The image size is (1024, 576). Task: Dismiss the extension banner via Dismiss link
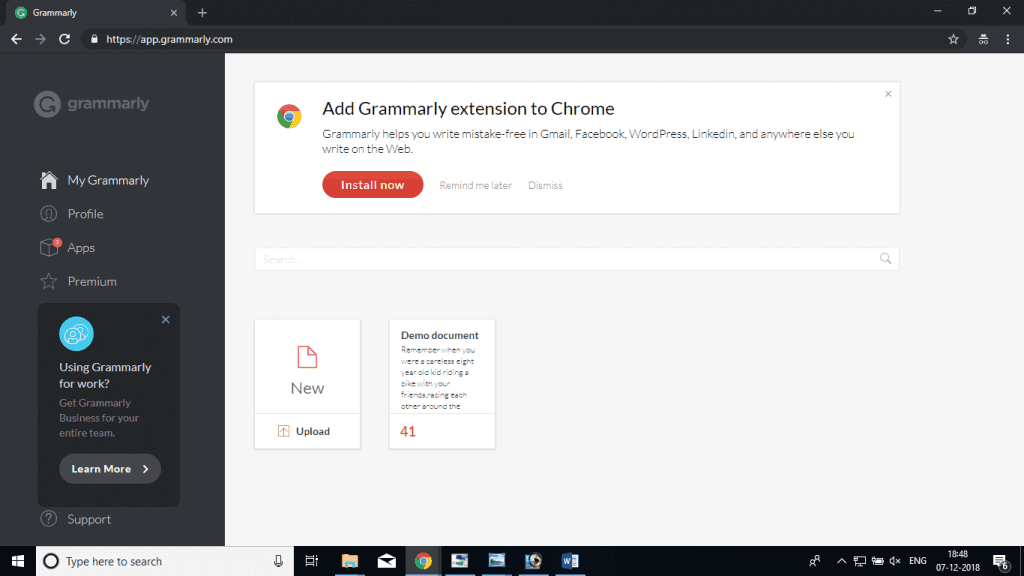(545, 186)
